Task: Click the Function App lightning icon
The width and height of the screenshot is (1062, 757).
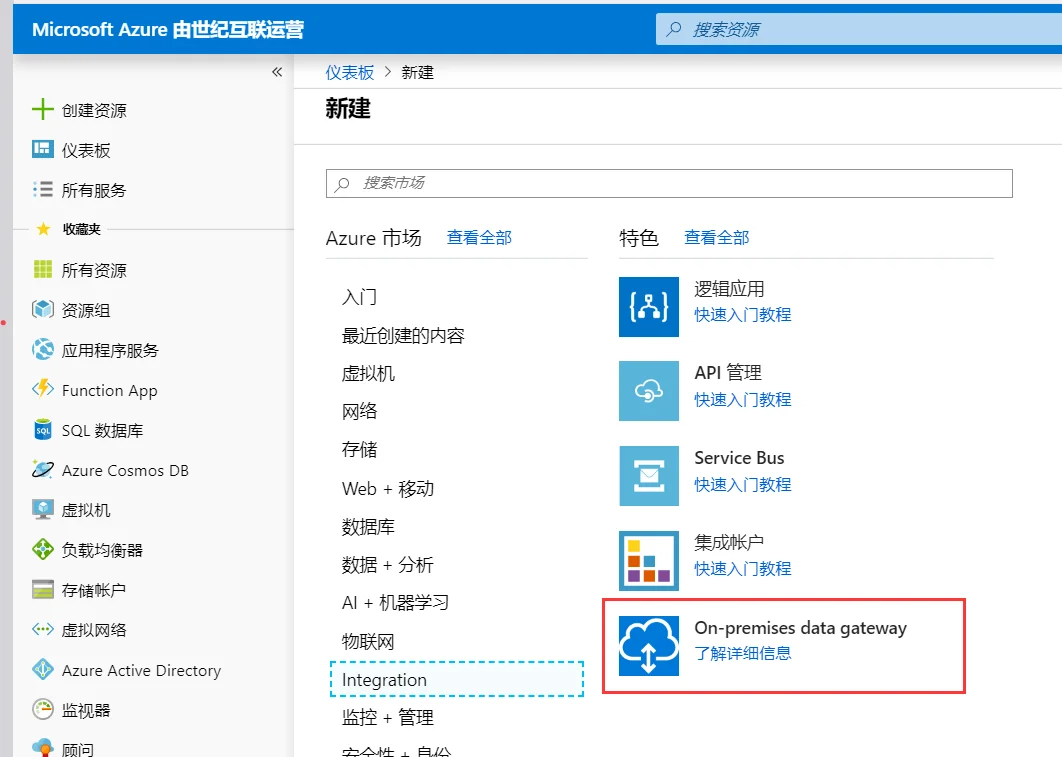Action: click(43, 389)
